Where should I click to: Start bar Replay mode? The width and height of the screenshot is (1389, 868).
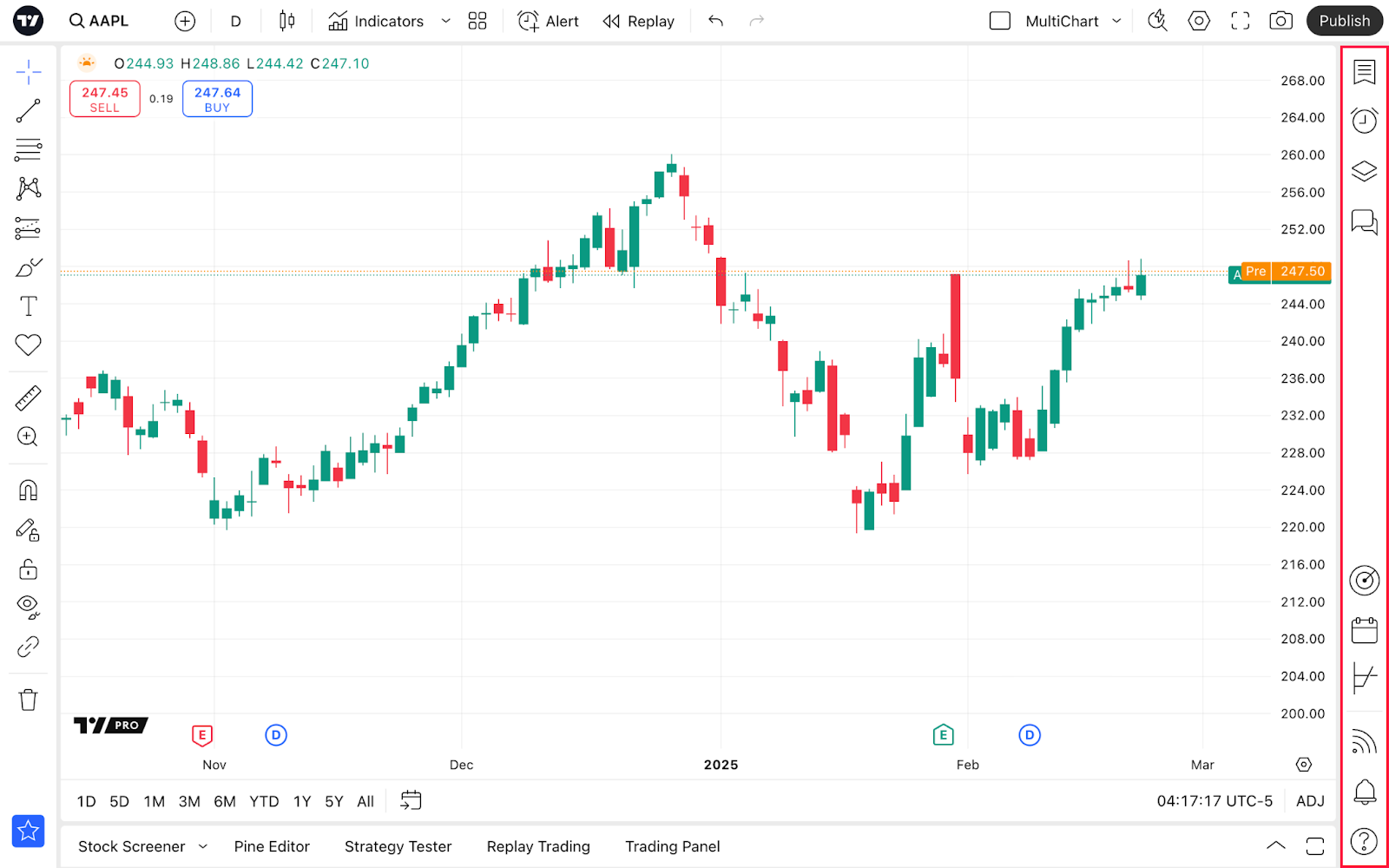coord(639,21)
